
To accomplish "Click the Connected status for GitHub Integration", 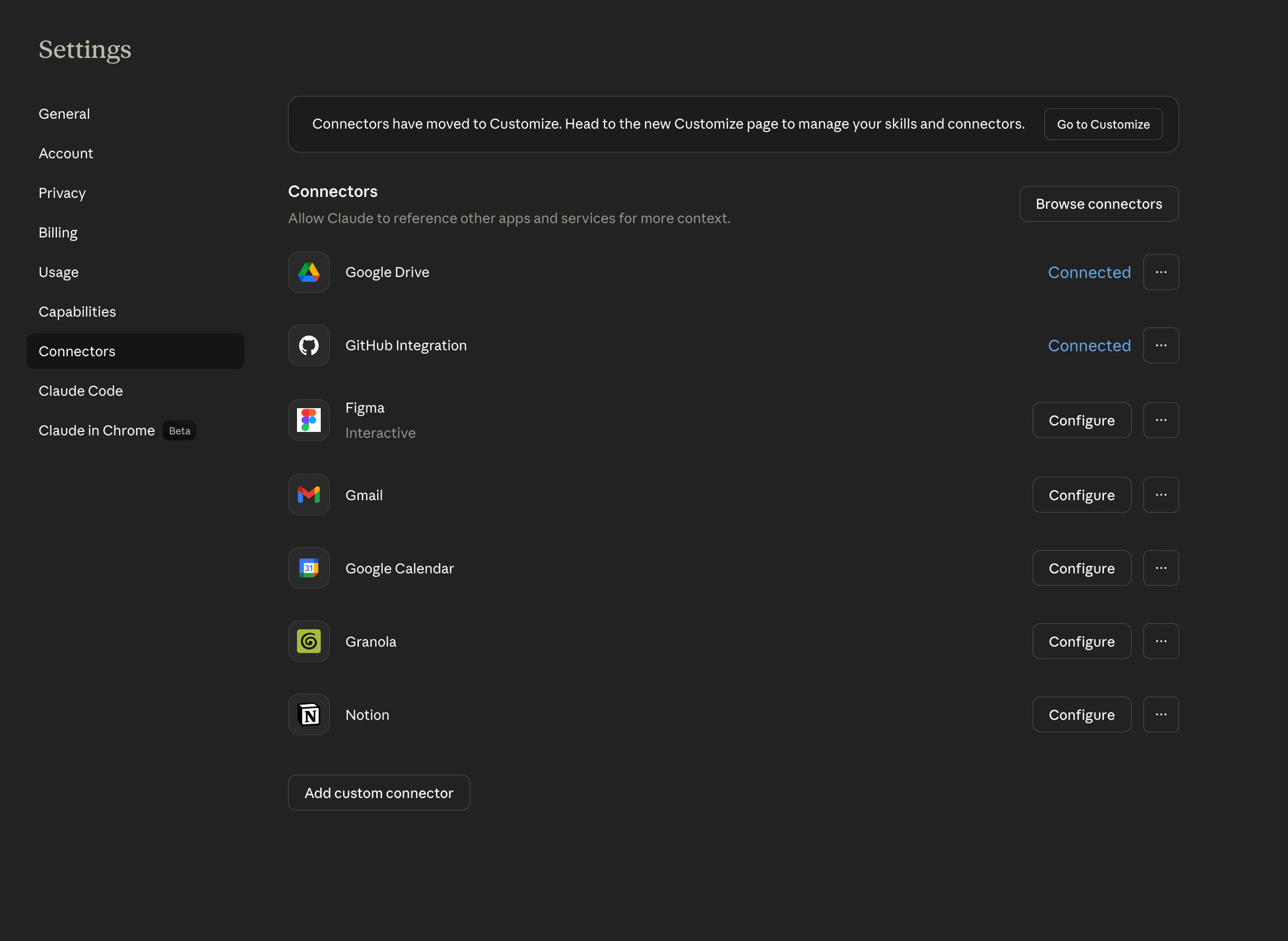I will 1089,345.
